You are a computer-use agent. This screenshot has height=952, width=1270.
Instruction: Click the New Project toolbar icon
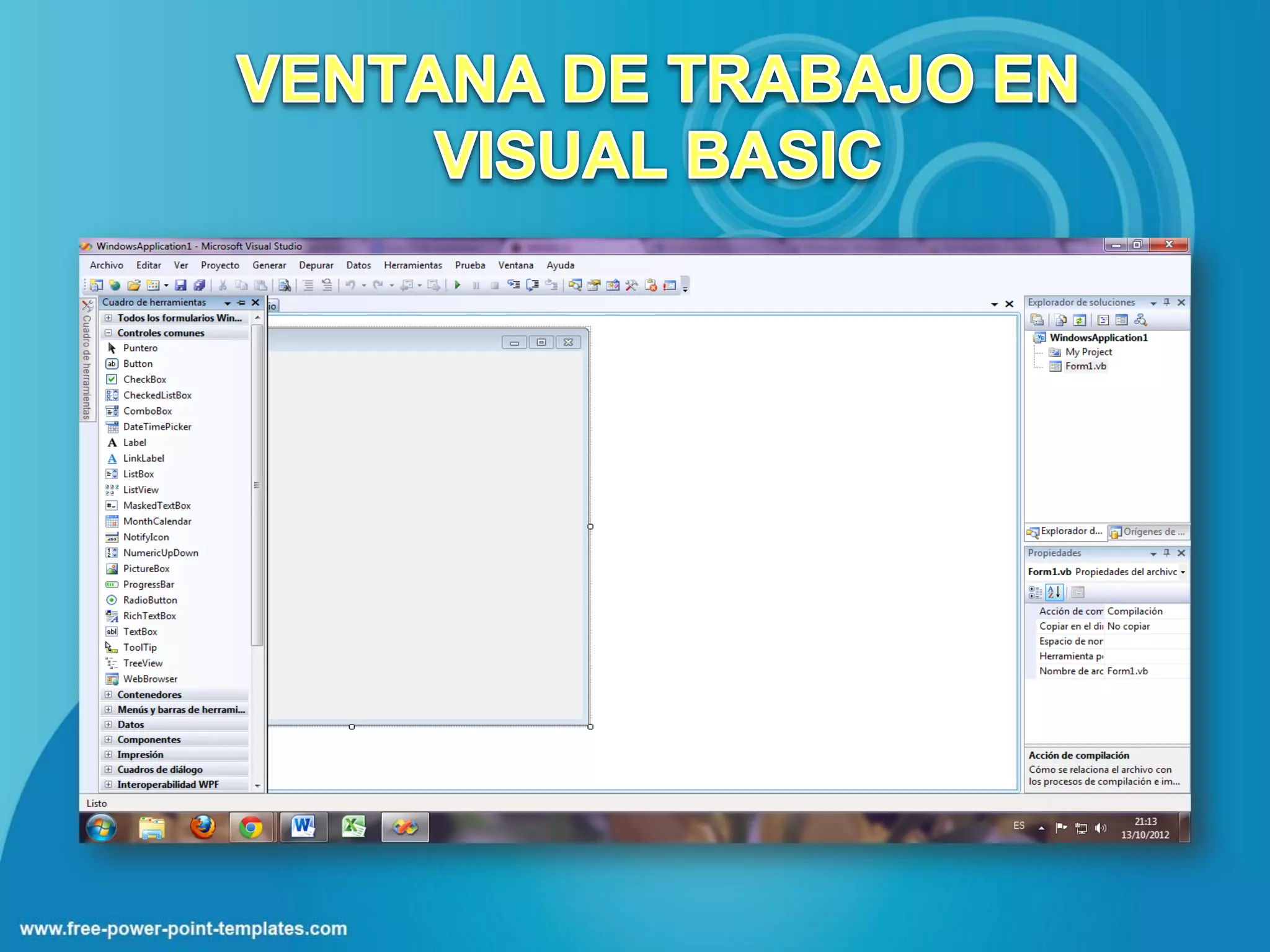(x=96, y=285)
